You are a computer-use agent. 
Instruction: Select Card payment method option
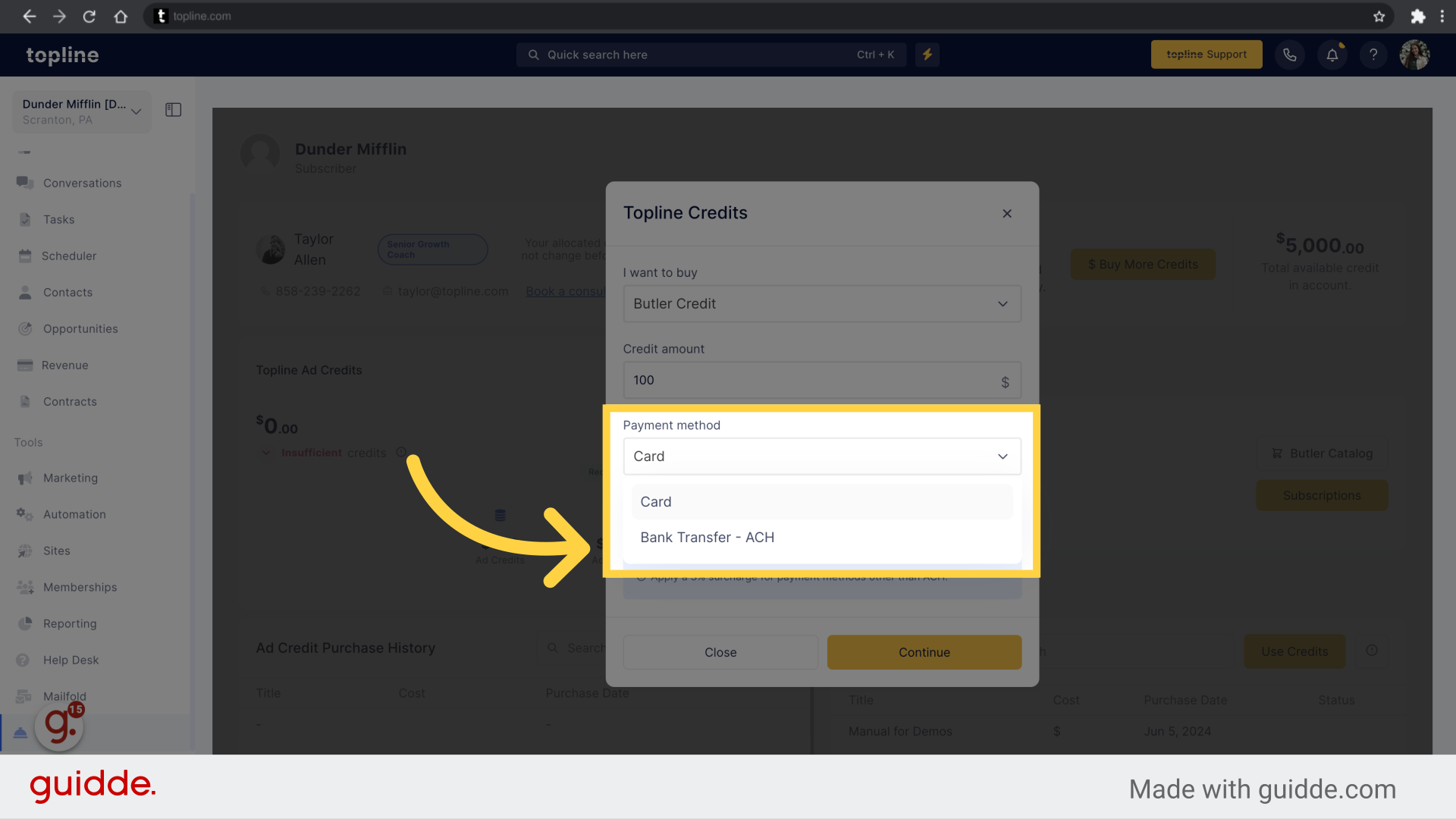(822, 501)
